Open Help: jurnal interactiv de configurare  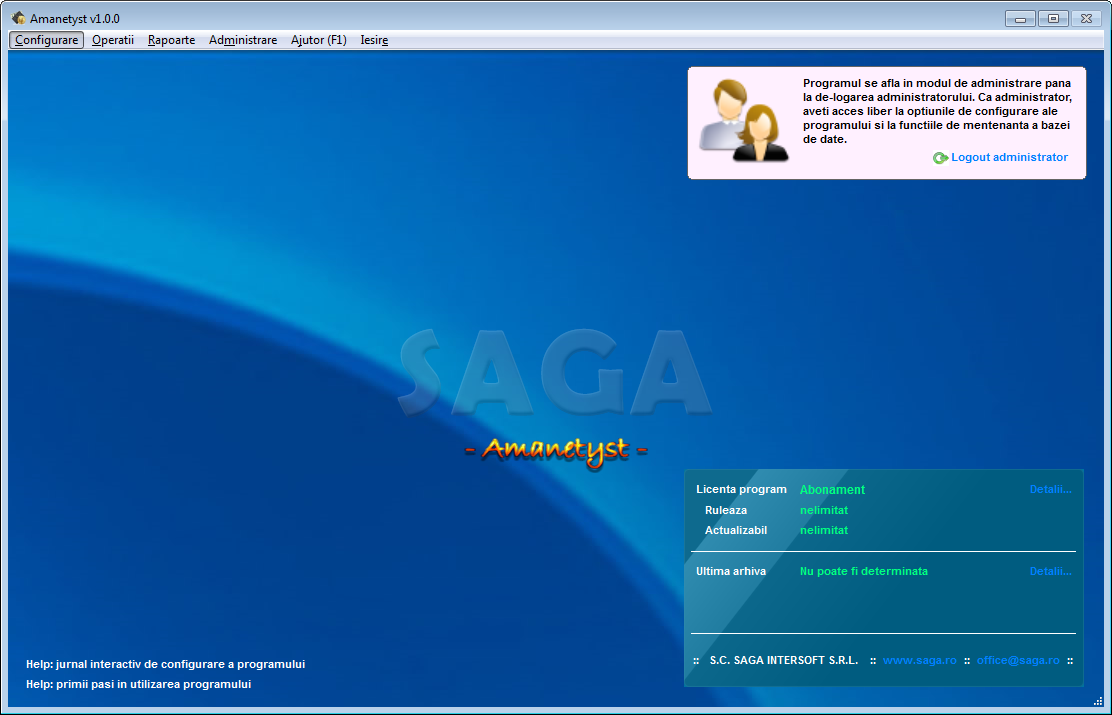click(x=165, y=665)
